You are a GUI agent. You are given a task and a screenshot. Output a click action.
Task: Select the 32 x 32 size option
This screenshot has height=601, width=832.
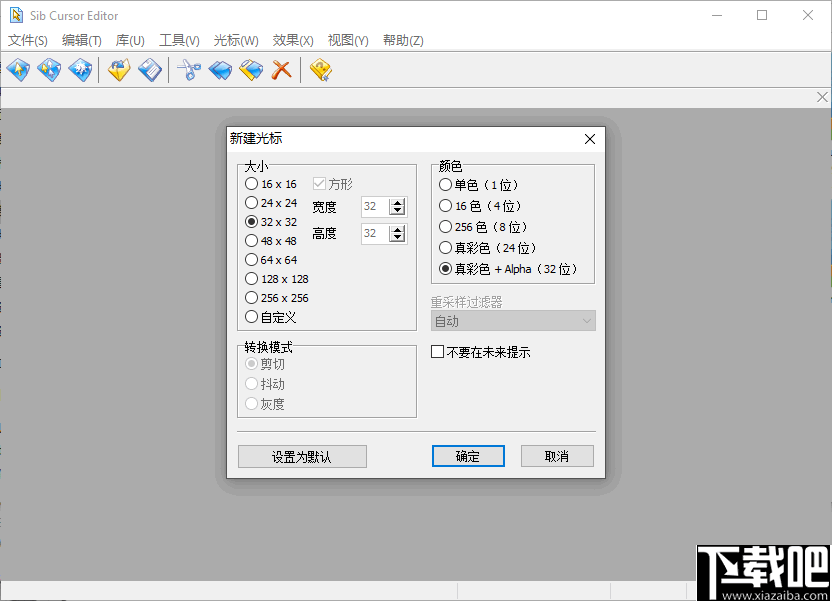pyautogui.click(x=252, y=222)
